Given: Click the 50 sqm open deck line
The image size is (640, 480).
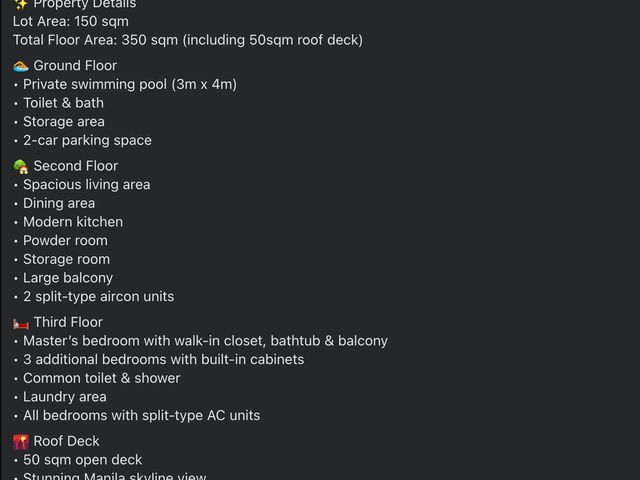Looking at the screenshot, I should [x=82, y=460].
